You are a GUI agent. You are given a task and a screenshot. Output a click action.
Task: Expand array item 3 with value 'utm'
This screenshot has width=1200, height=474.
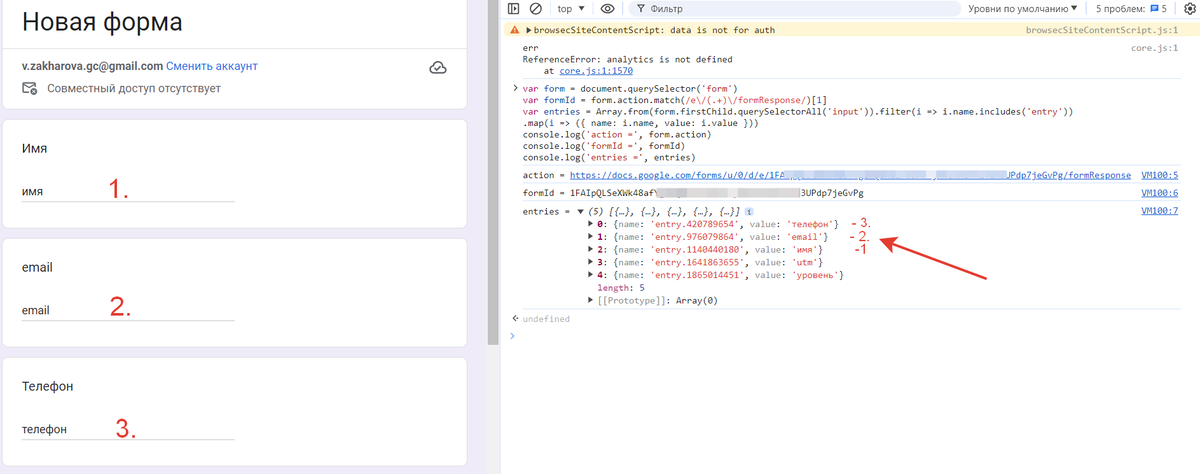click(x=591, y=262)
